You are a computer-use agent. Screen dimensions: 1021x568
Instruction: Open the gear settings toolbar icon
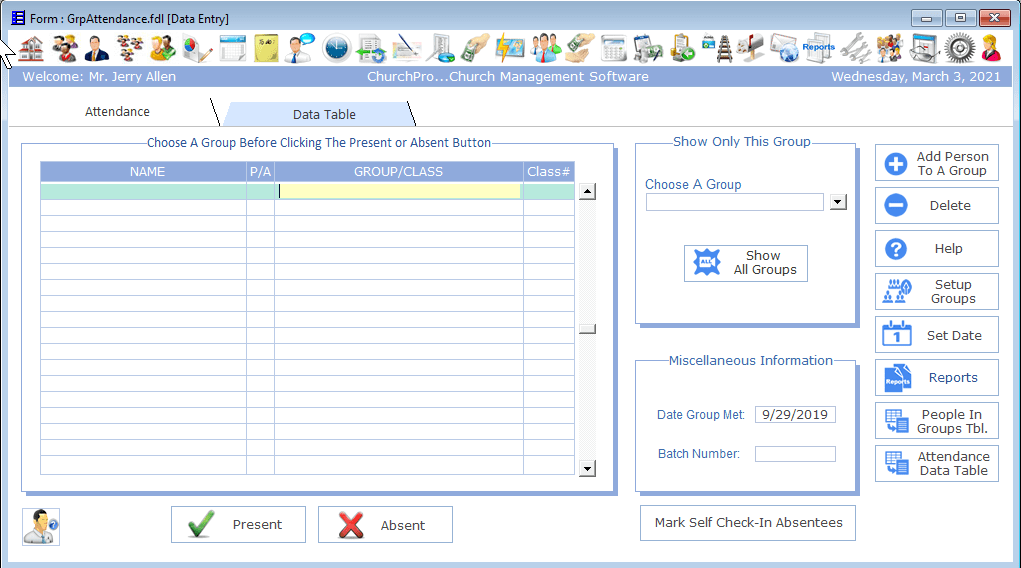coord(960,49)
